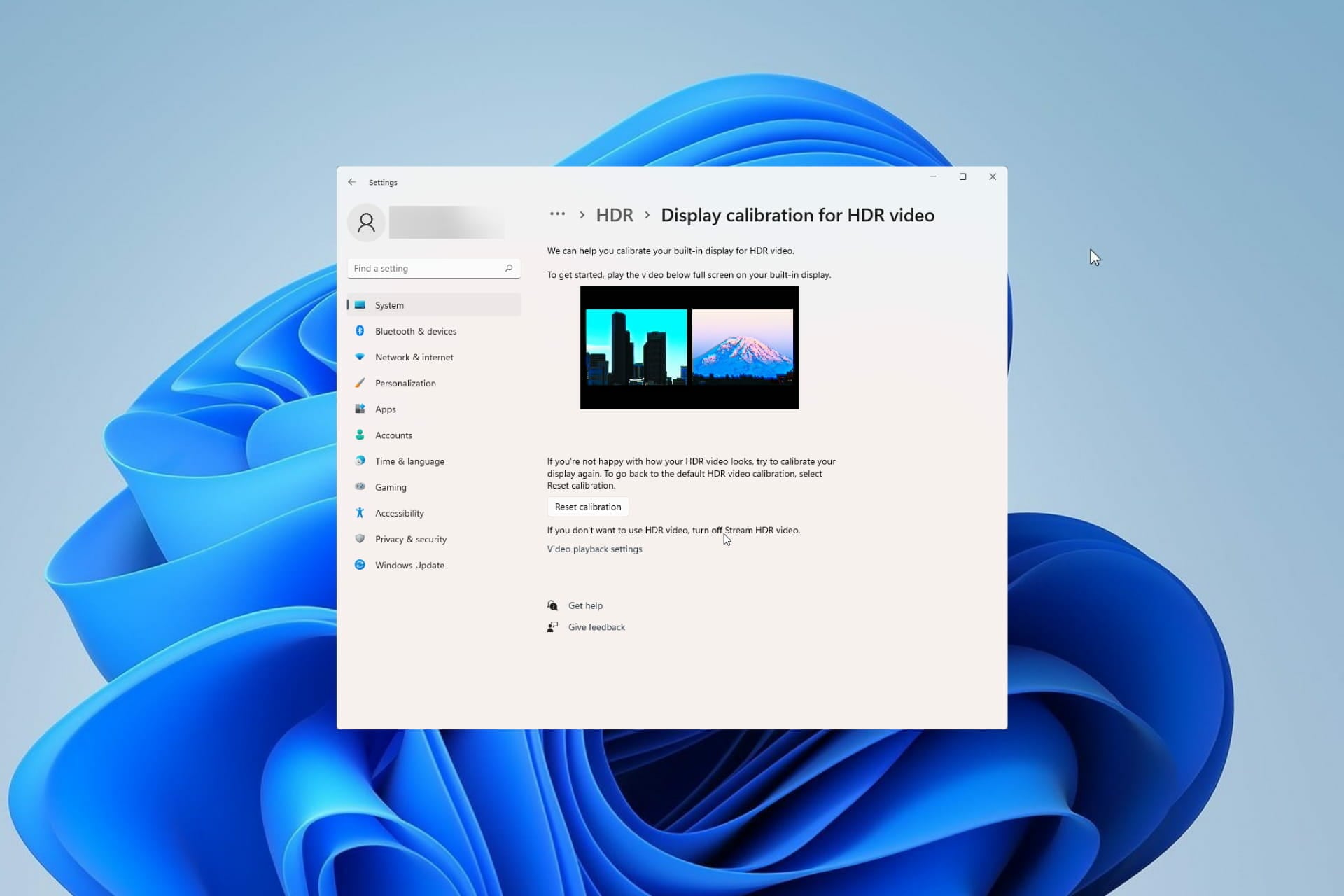The width and height of the screenshot is (1344, 896).
Task: Select the Gaming controller icon
Action: click(x=360, y=486)
